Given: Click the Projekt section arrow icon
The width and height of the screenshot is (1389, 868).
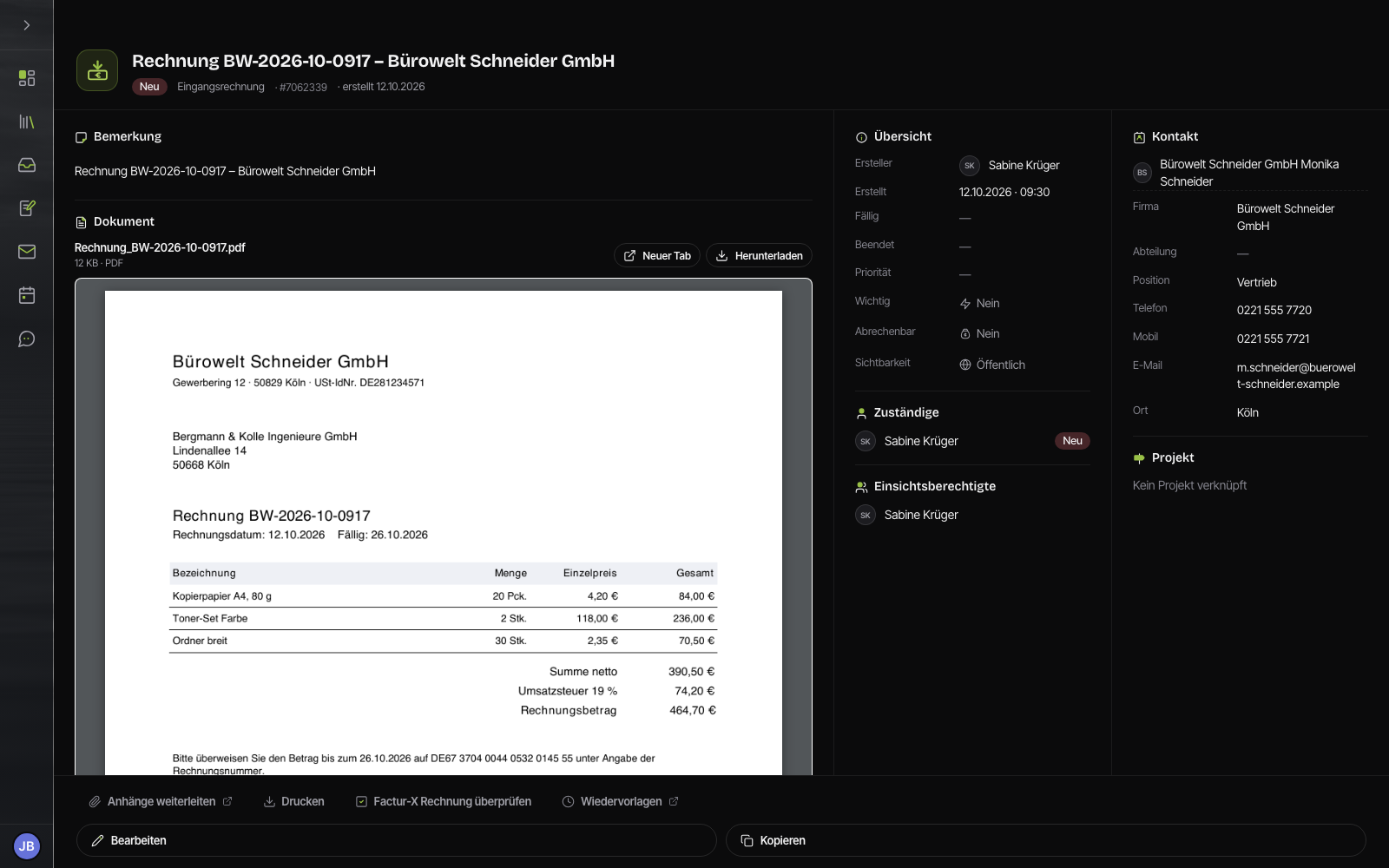Looking at the screenshot, I should 1139,458.
